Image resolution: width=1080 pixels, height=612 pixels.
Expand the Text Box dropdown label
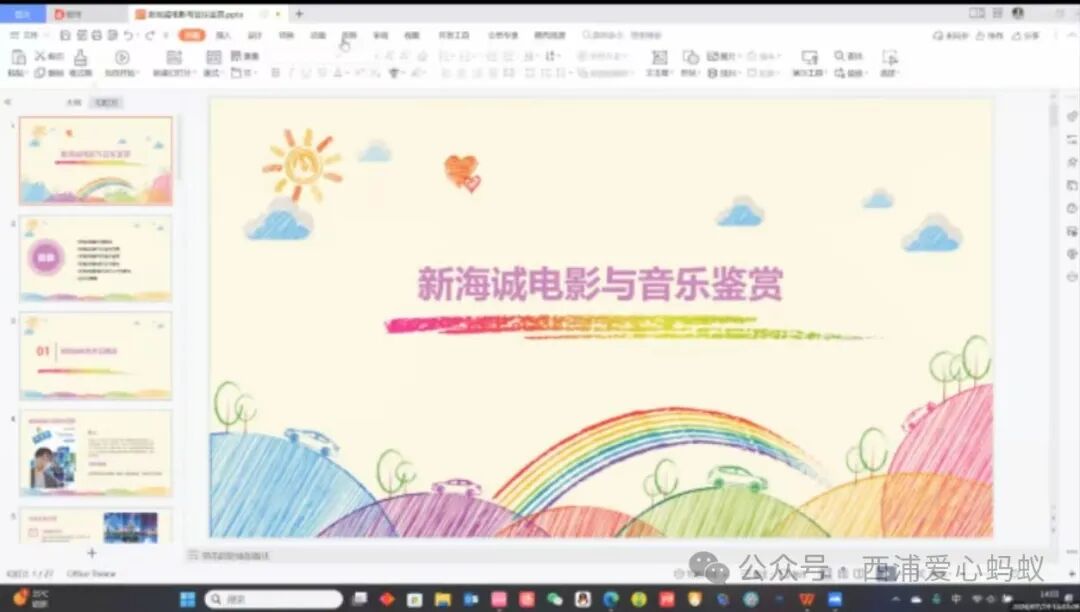pyautogui.click(x=658, y=72)
